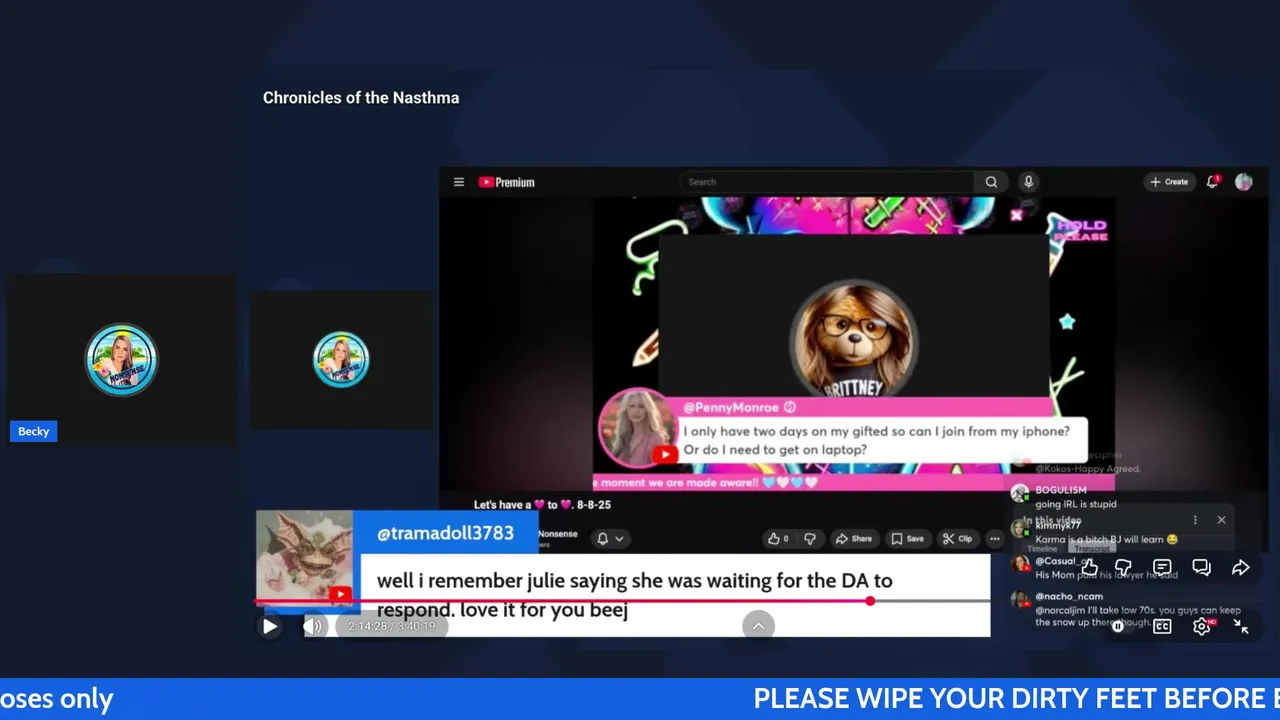Click the 'Let's have a' video title text
The width and height of the screenshot is (1280, 720).
pos(542,505)
